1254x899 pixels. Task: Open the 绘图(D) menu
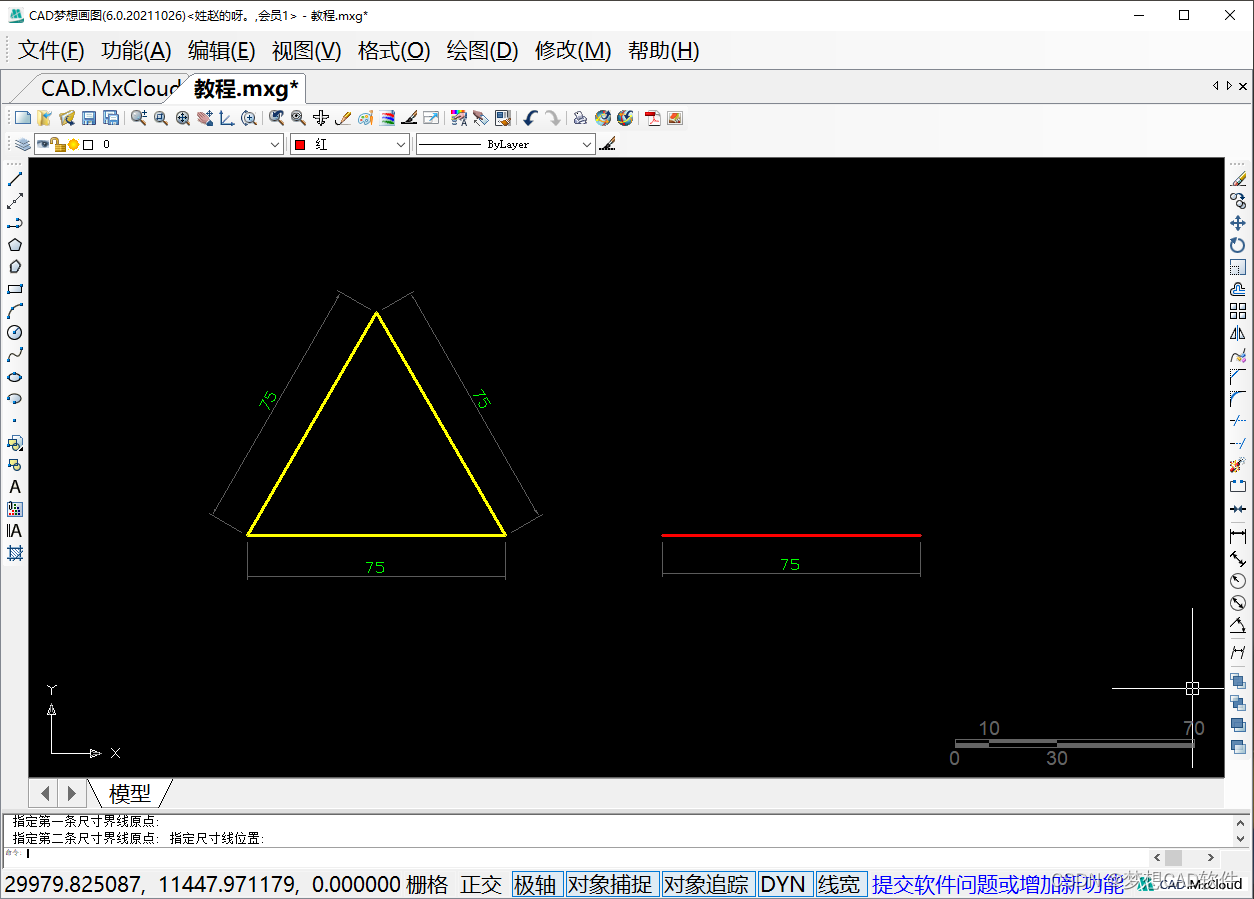click(482, 51)
